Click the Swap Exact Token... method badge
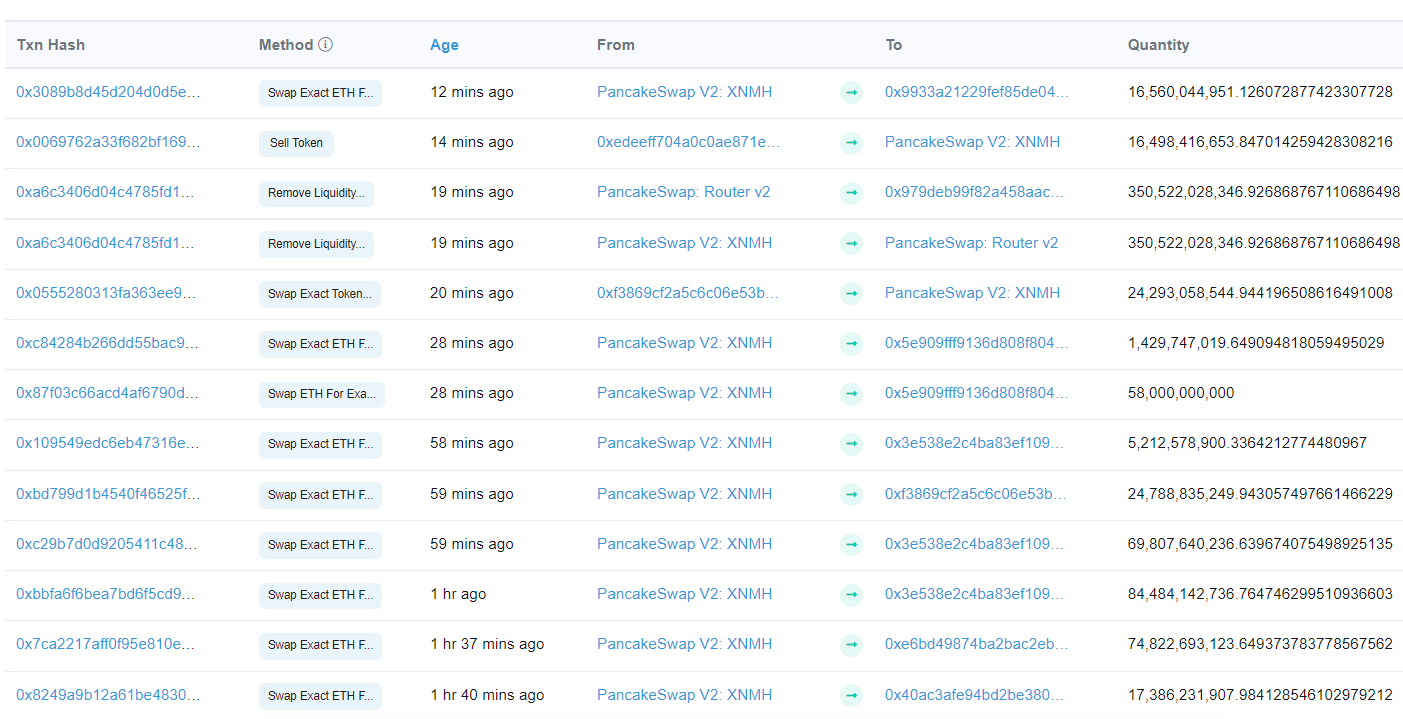 [320, 294]
